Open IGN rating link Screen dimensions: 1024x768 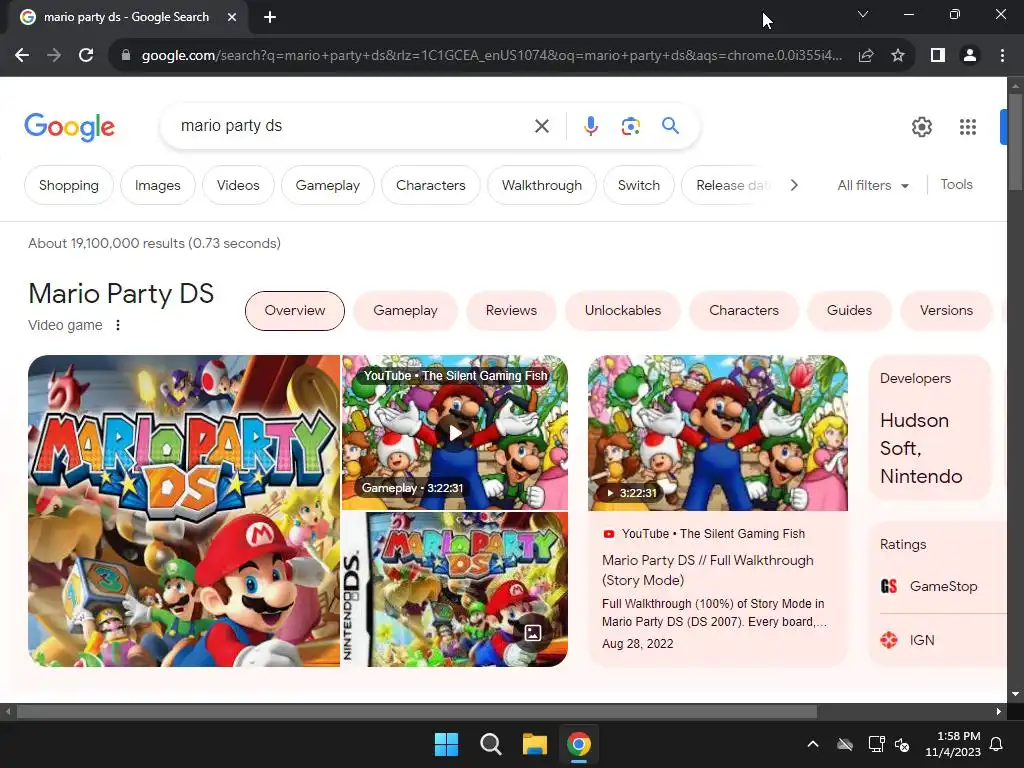pyautogui.click(x=907, y=640)
